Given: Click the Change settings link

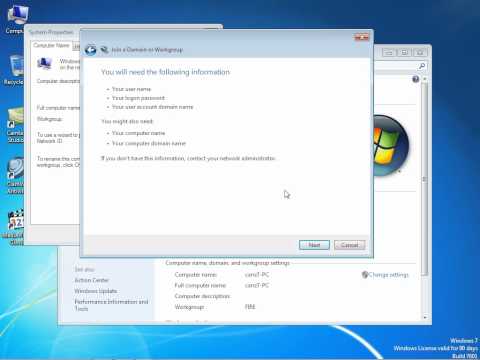Looking at the screenshot, I should pos(388,275).
